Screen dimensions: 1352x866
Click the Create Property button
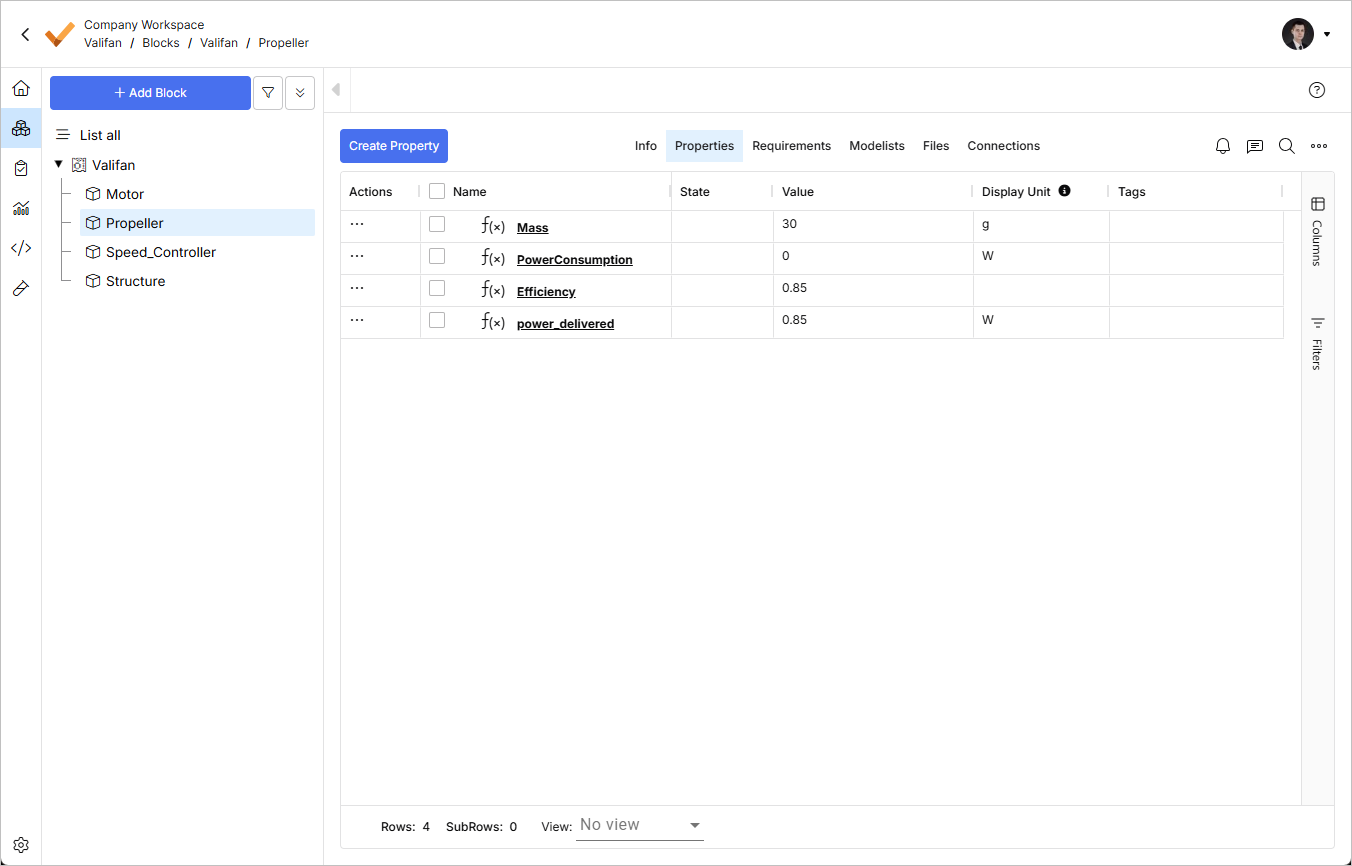coord(394,146)
